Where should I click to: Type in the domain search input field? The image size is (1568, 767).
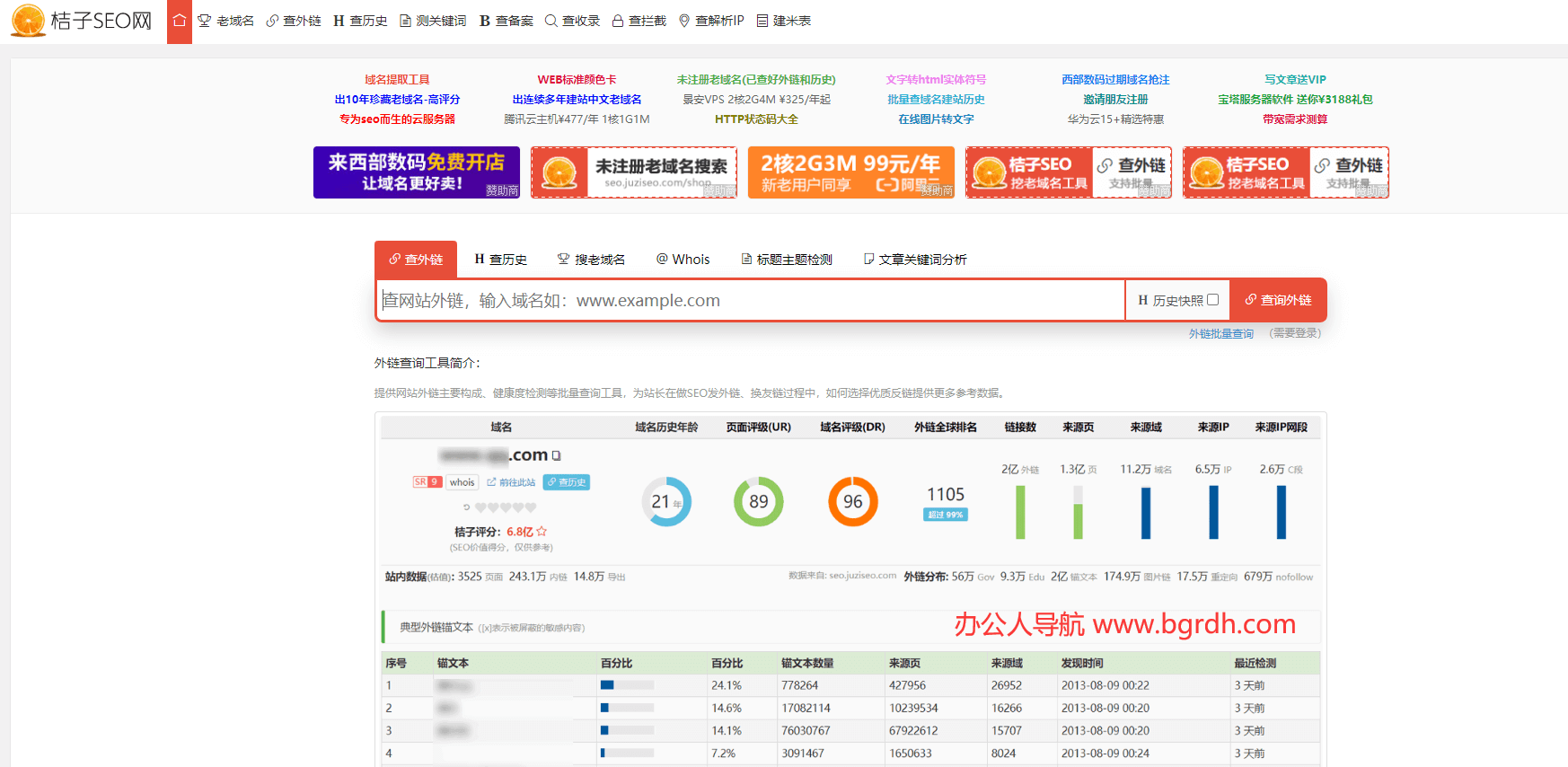[750, 300]
